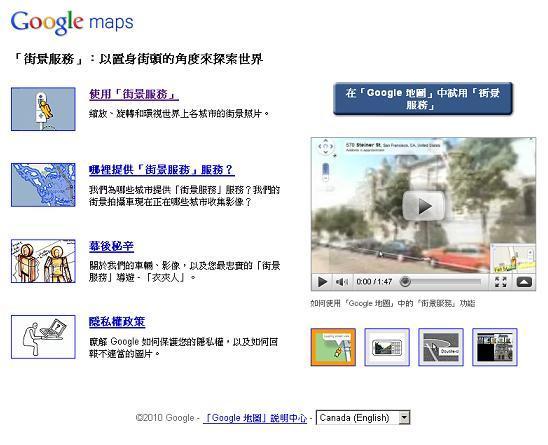This screenshot has height=445, width=548.
Task: Click the video progress slider knob
Action: pyautogui.click(x=405, y=281)
